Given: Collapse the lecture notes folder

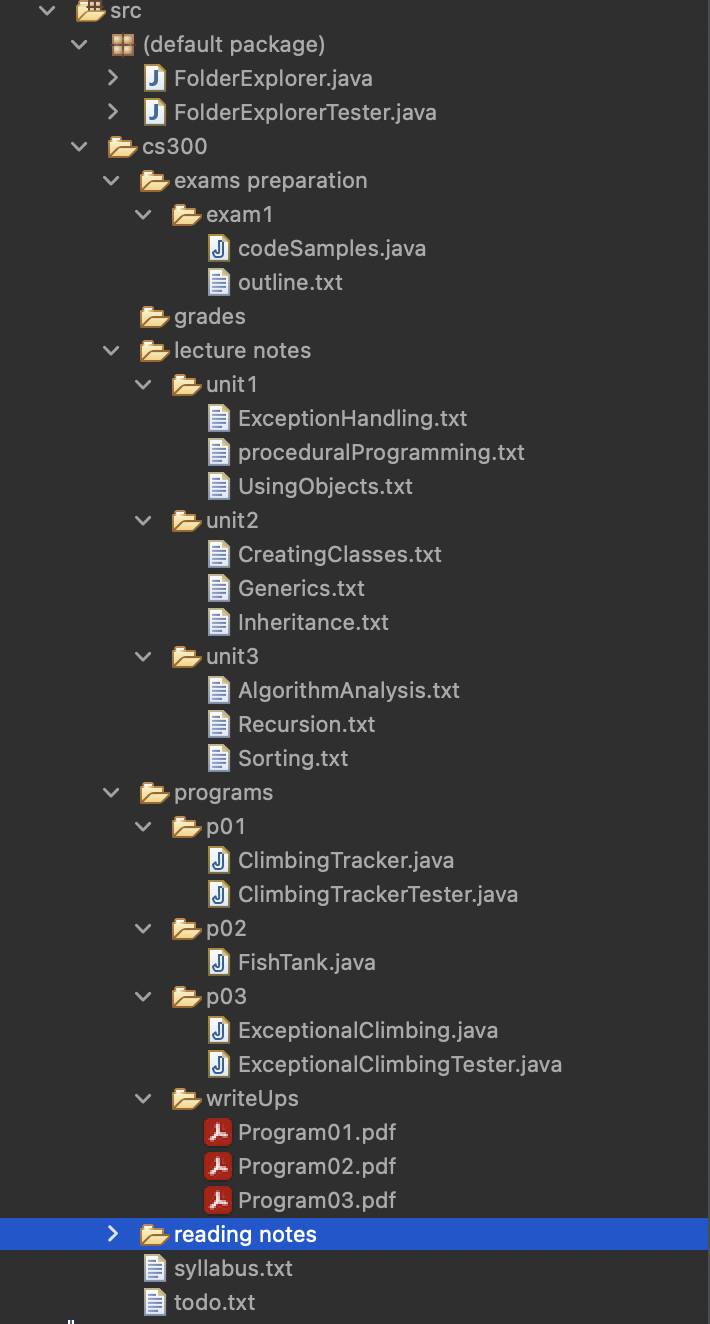Looking at the screenshot, I should [111, 350].
